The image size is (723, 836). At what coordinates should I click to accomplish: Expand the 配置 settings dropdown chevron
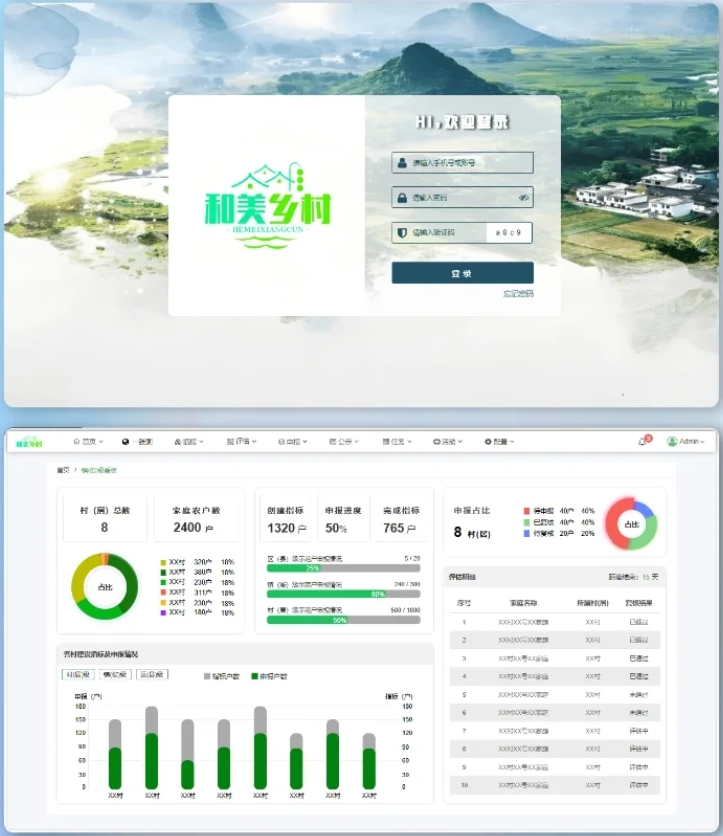(512, 441)
